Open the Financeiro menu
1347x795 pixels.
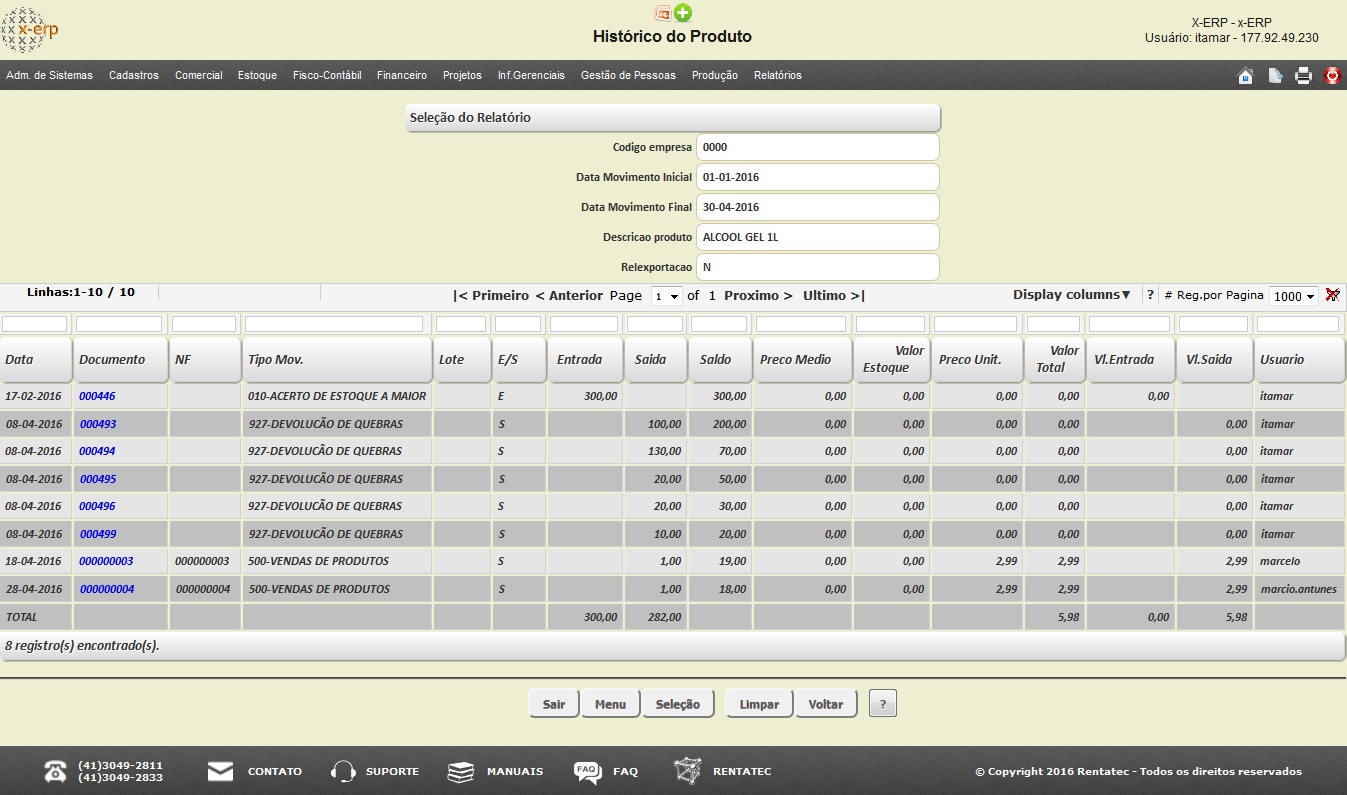coord(402,75)
